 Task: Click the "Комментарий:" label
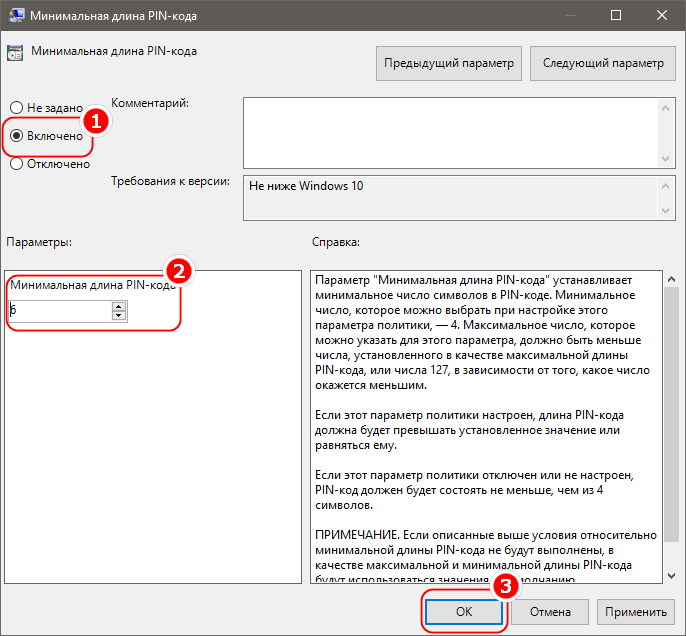[x=150, y=103]
